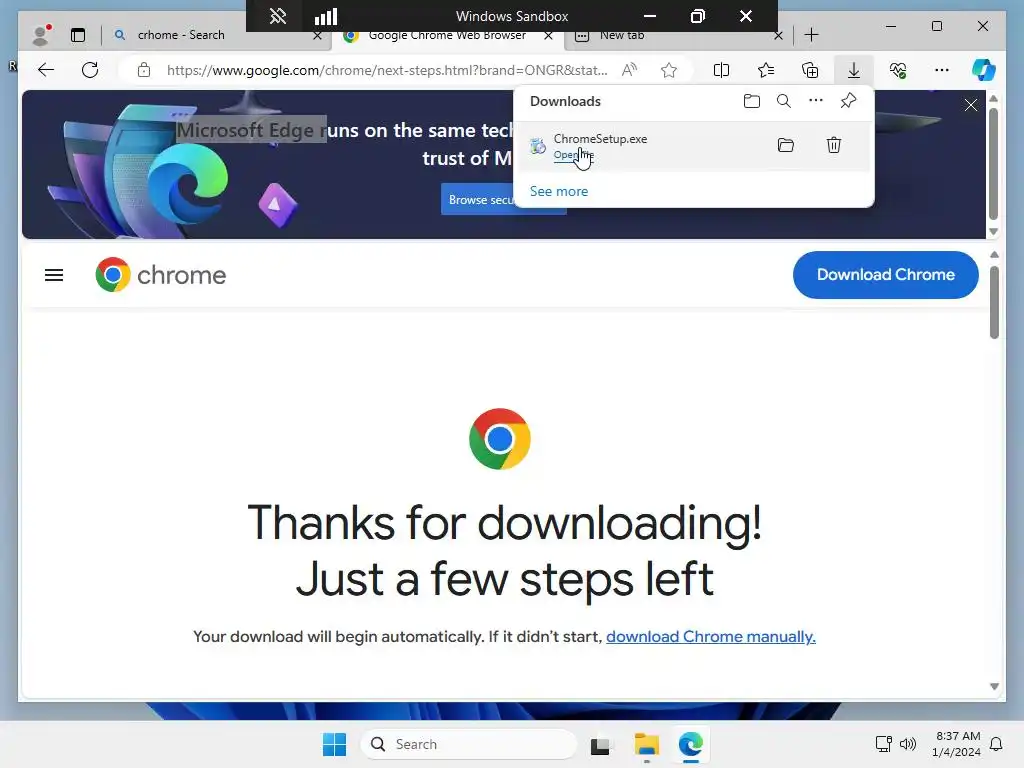Open the notification bell in tray
This screenshot has height=768, width=1024.
996,744
